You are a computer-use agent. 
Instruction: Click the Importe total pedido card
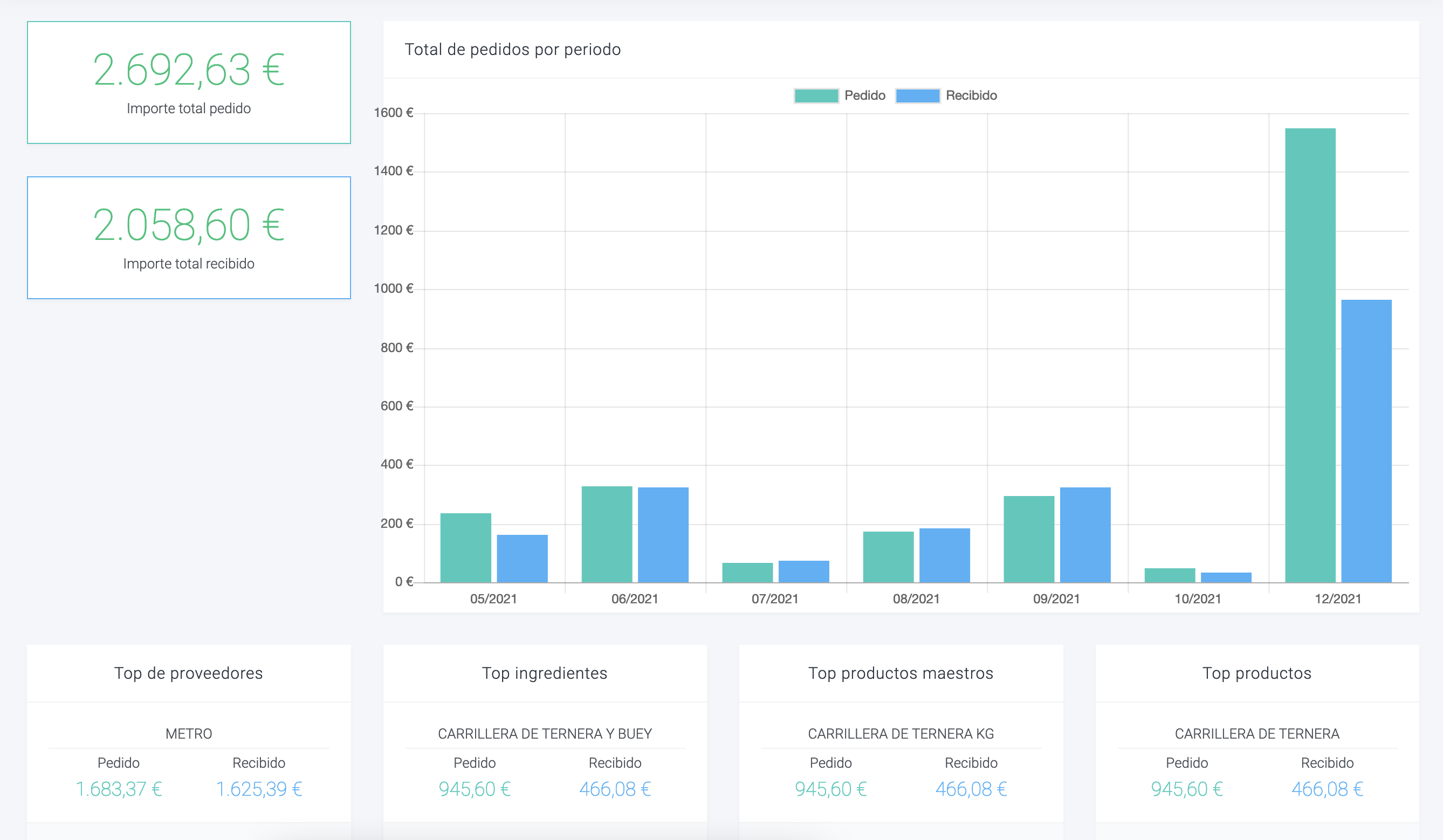tap(188, 82)
